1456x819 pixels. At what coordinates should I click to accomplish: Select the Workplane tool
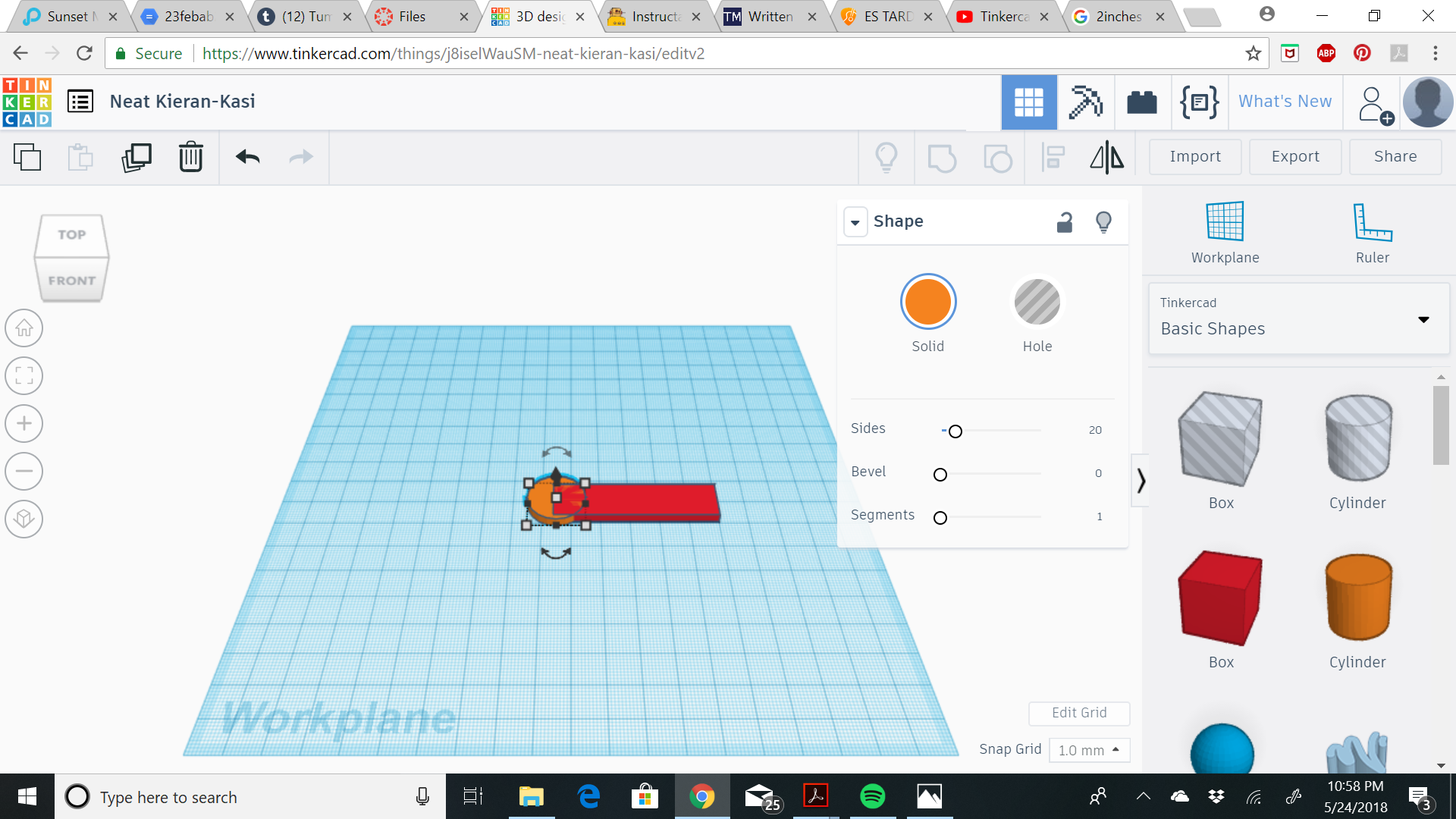pos(1225,233)
